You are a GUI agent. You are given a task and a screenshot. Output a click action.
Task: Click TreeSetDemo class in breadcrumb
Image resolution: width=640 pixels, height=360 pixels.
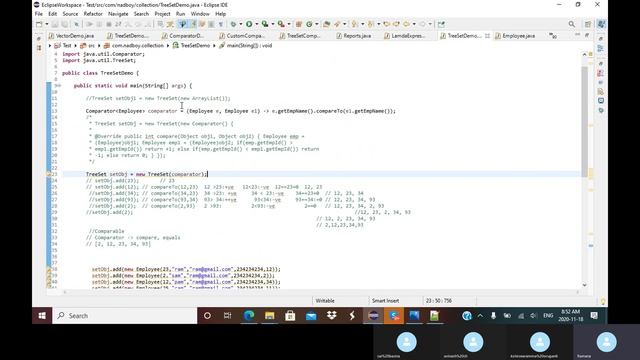pos(191,46)
